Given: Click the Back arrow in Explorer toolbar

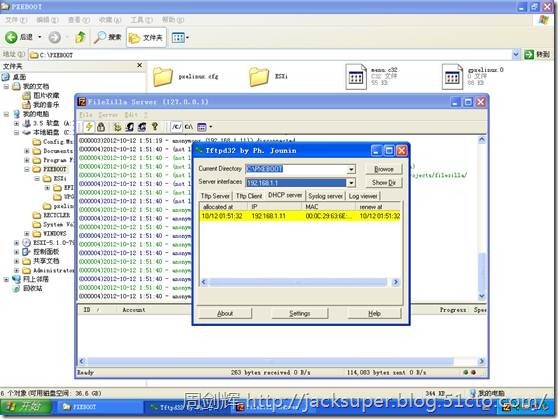Looking at the screenshot, I should point(11,37).
